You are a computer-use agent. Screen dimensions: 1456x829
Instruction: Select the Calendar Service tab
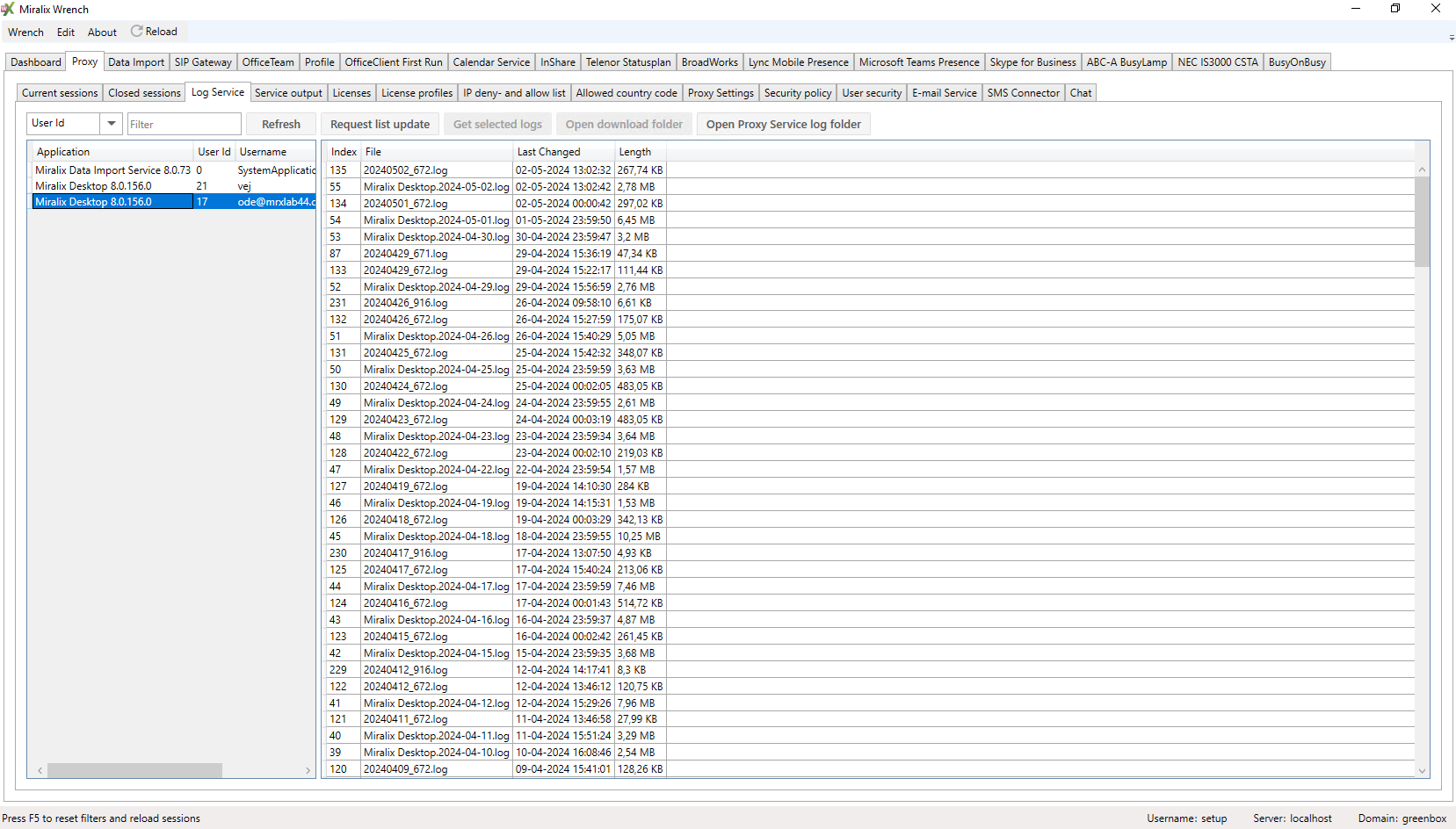click(x=491, y=62)
